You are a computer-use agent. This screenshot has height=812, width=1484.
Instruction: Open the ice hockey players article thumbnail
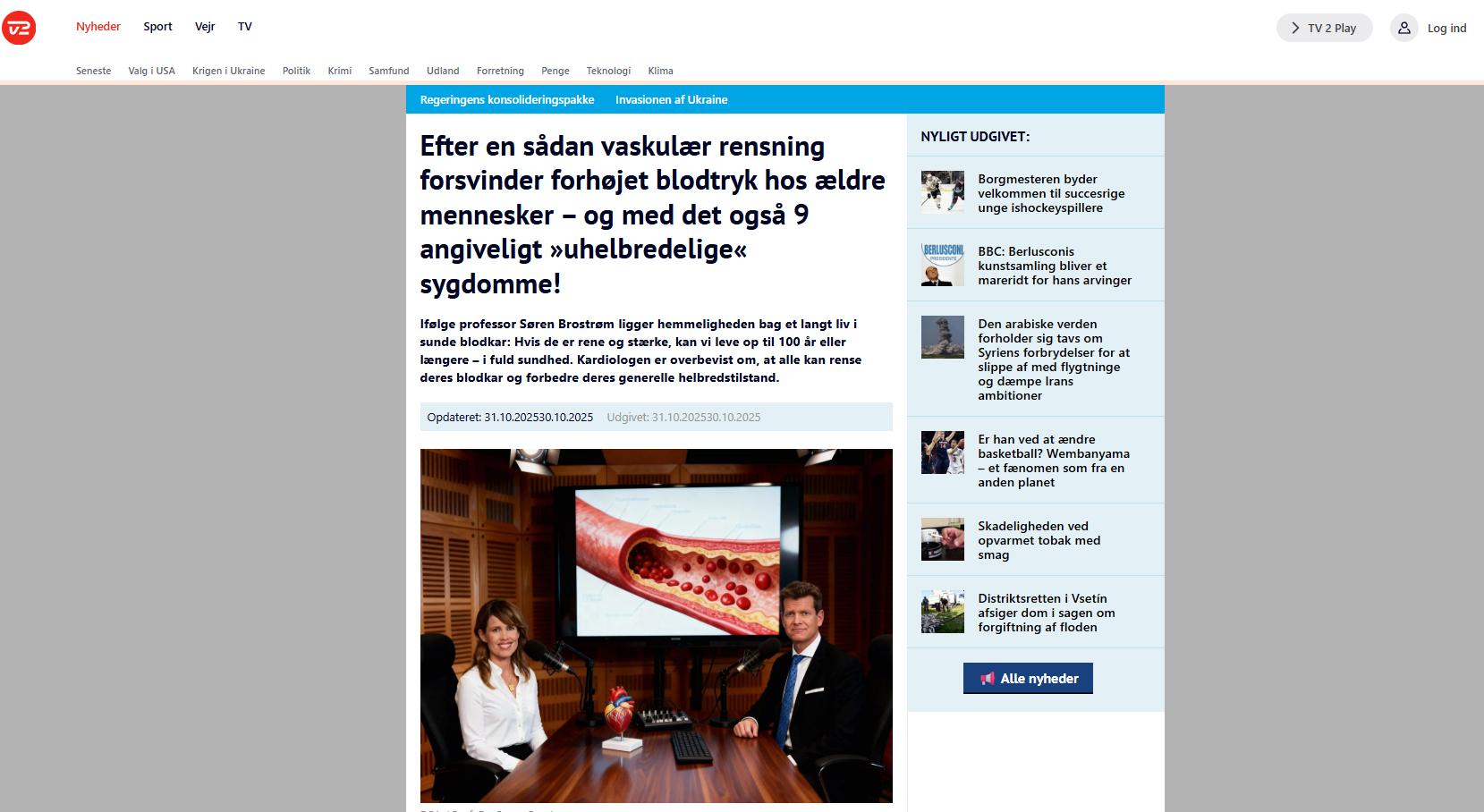click(x=942, y=192)
